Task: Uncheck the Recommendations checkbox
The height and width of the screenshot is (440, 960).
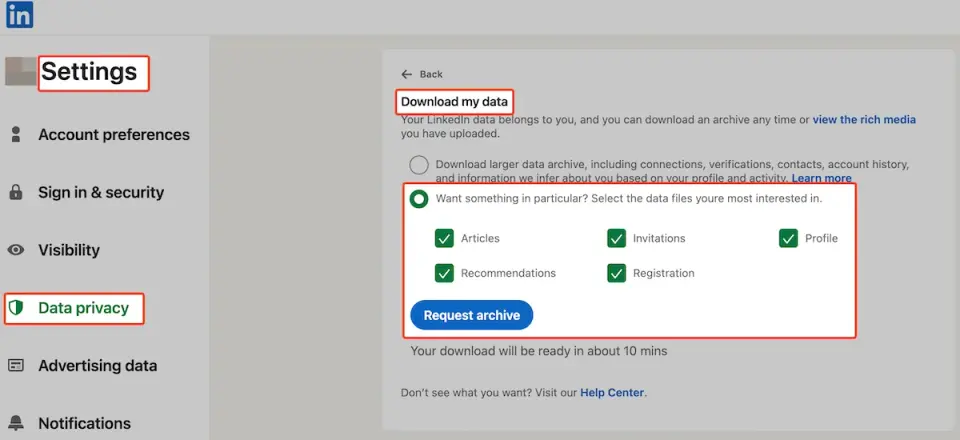Action: tap(444, 273)
